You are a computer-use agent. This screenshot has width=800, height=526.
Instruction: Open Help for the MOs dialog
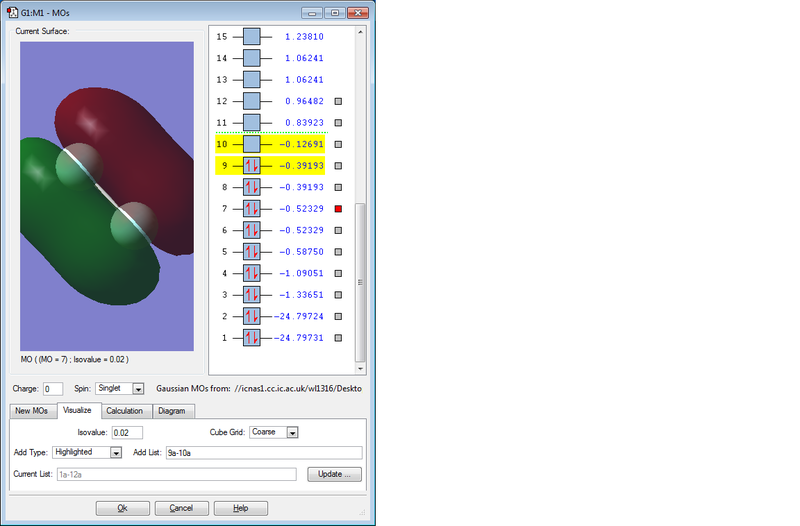pyautogui.click(x=241, y=508)
